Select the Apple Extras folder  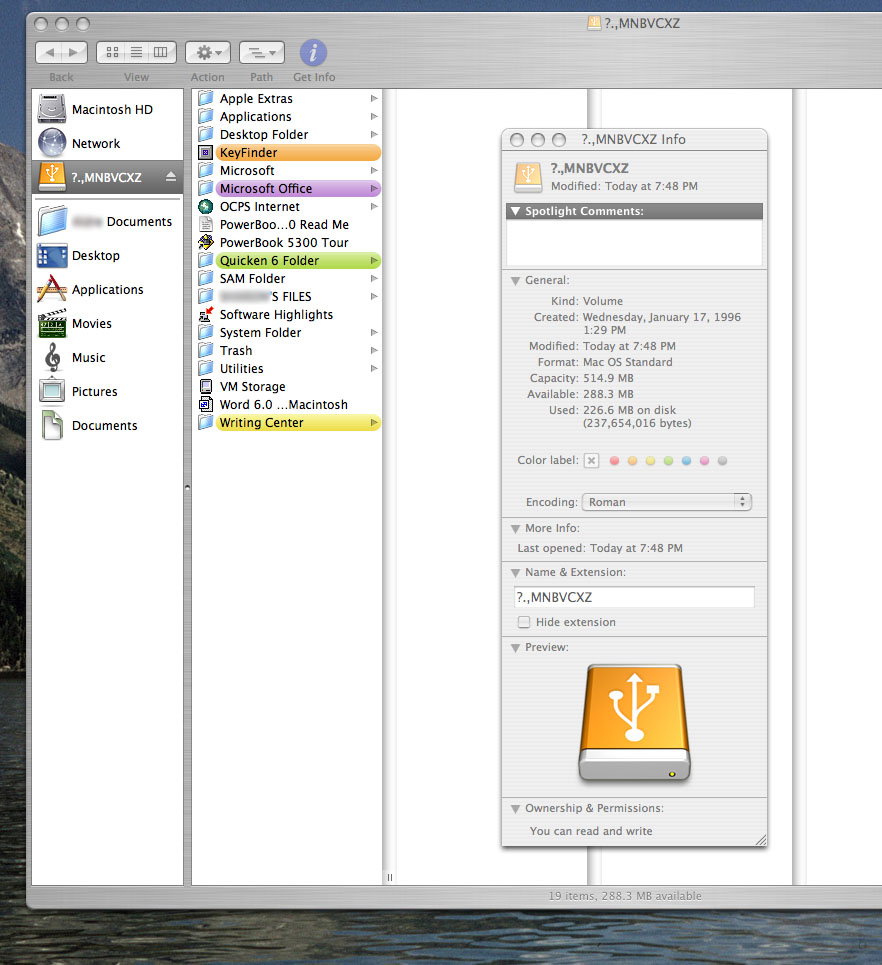289,98
